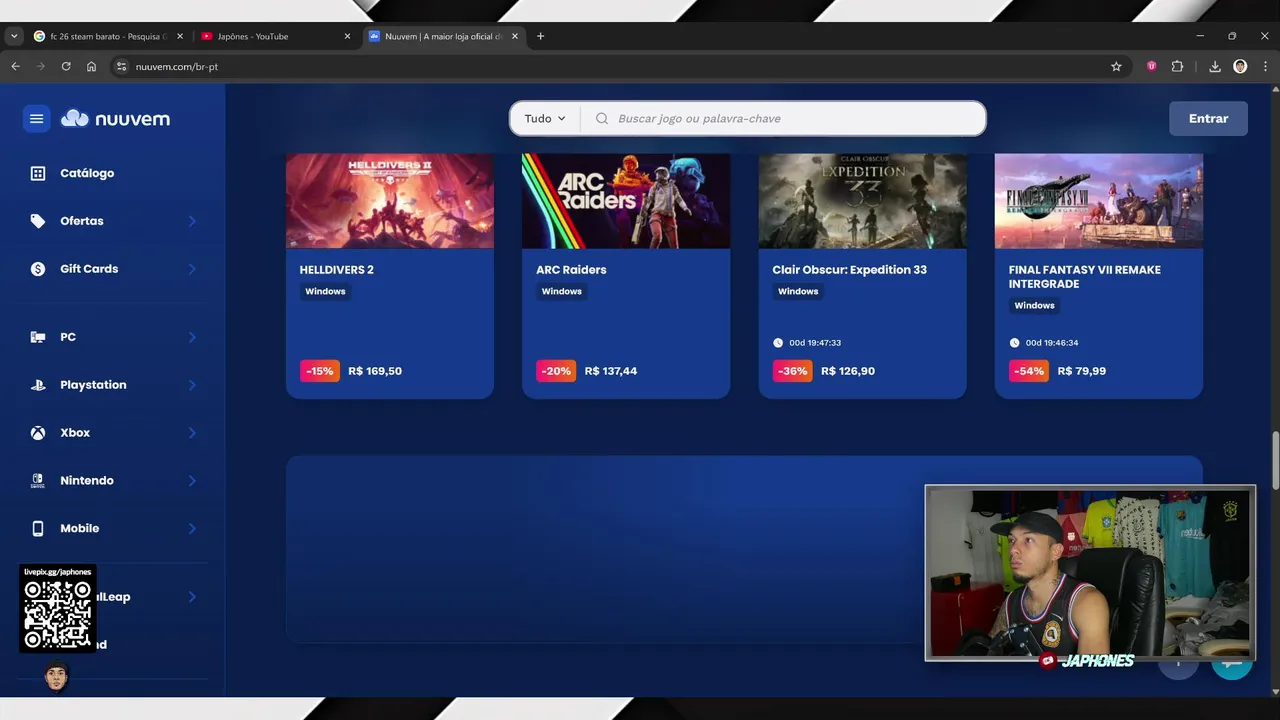The width and height of the screenshot is (1280, 720).
Task: Open Catálogo from the sidebar
Action: 87,173
